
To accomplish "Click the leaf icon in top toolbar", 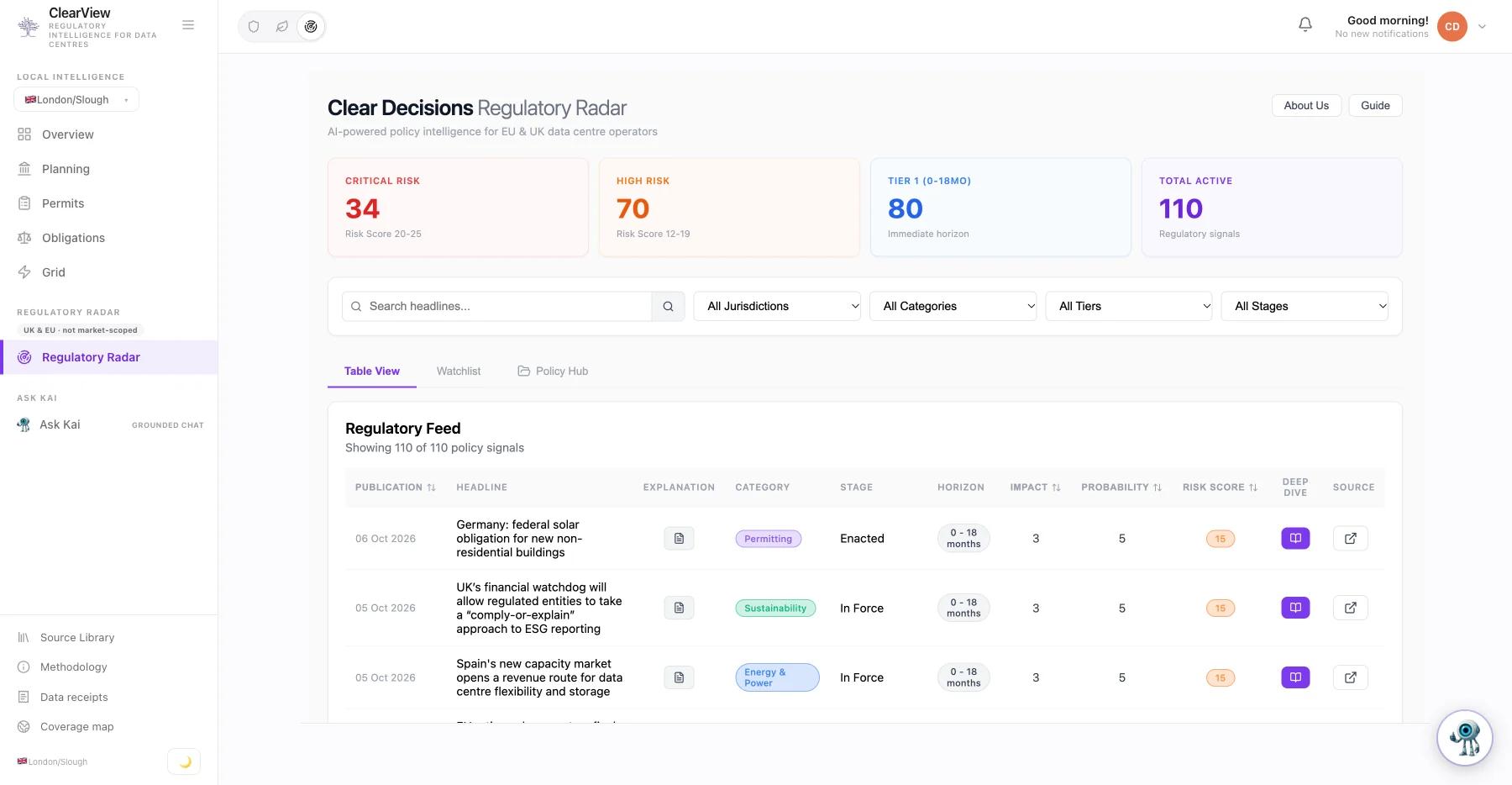I will 282,26.
